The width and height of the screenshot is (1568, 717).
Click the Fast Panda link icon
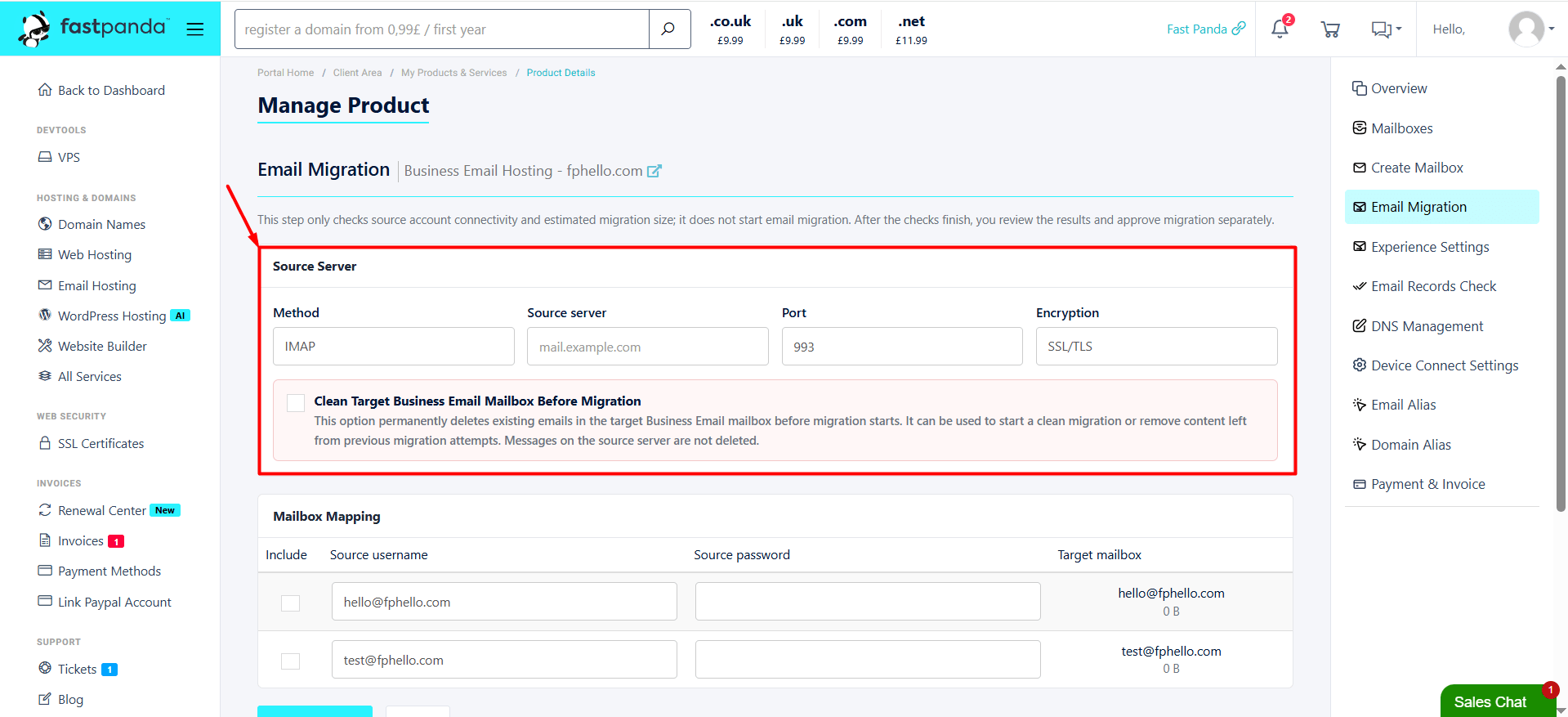click(1239, 29)
